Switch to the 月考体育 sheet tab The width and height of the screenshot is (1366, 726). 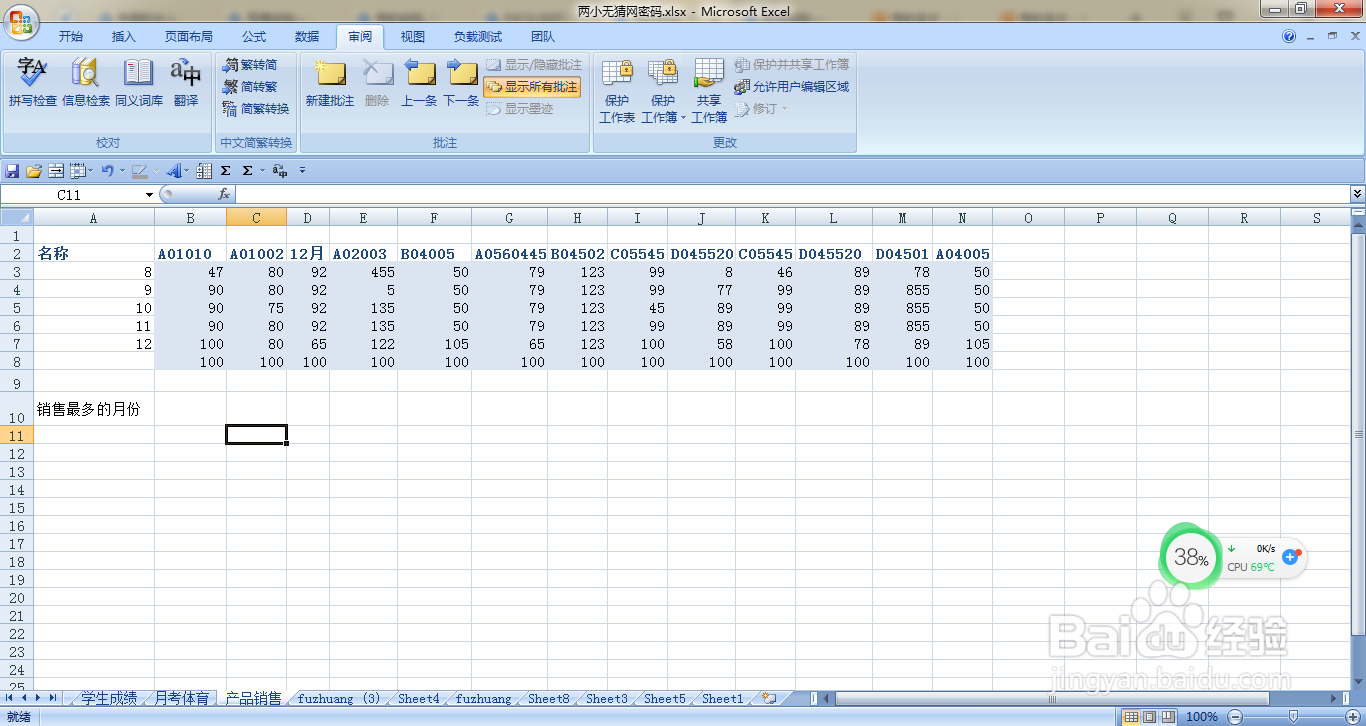coord(182,698)
